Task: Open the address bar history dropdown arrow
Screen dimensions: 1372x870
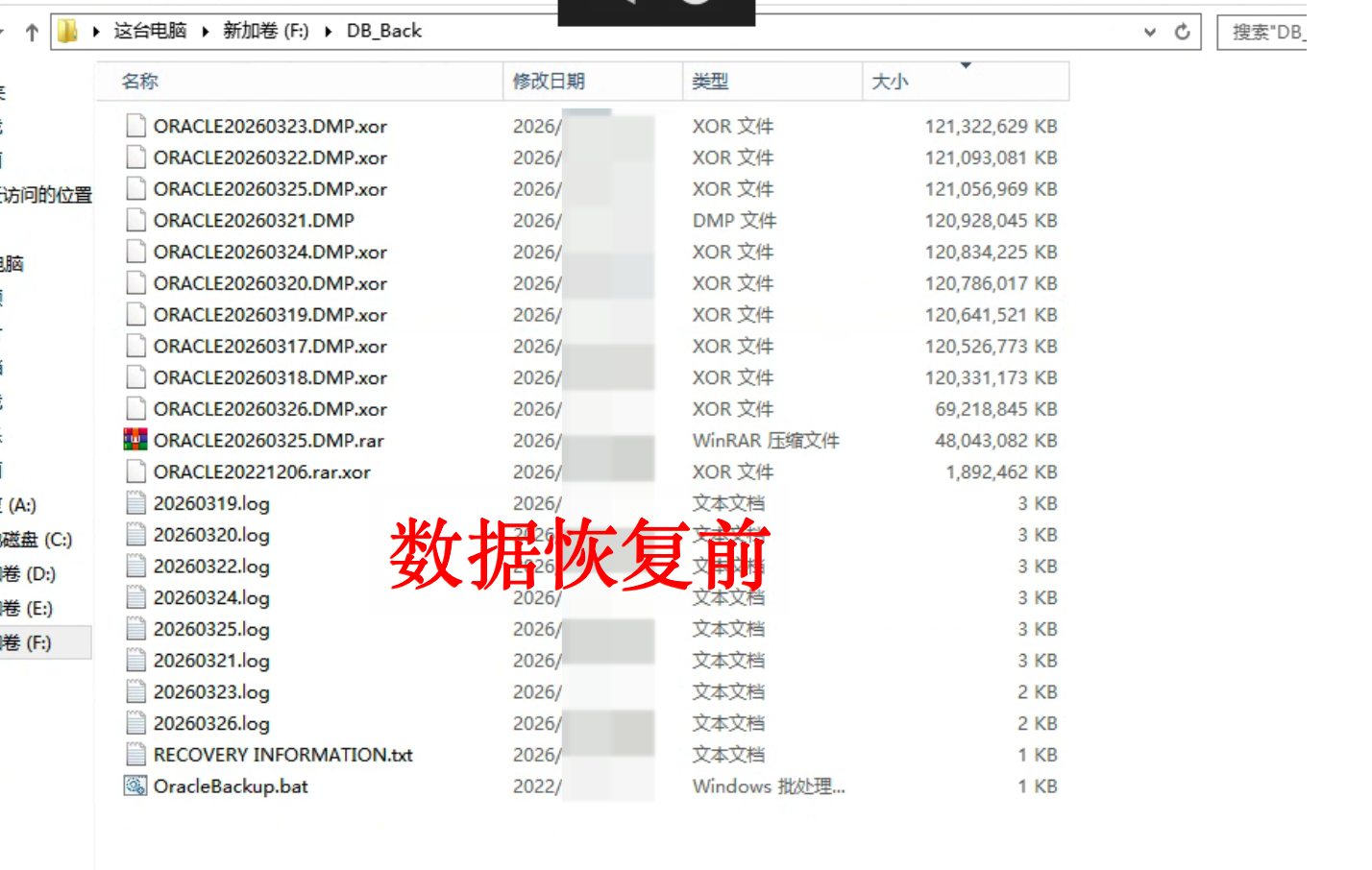Action: click(x=1150, y=32)
